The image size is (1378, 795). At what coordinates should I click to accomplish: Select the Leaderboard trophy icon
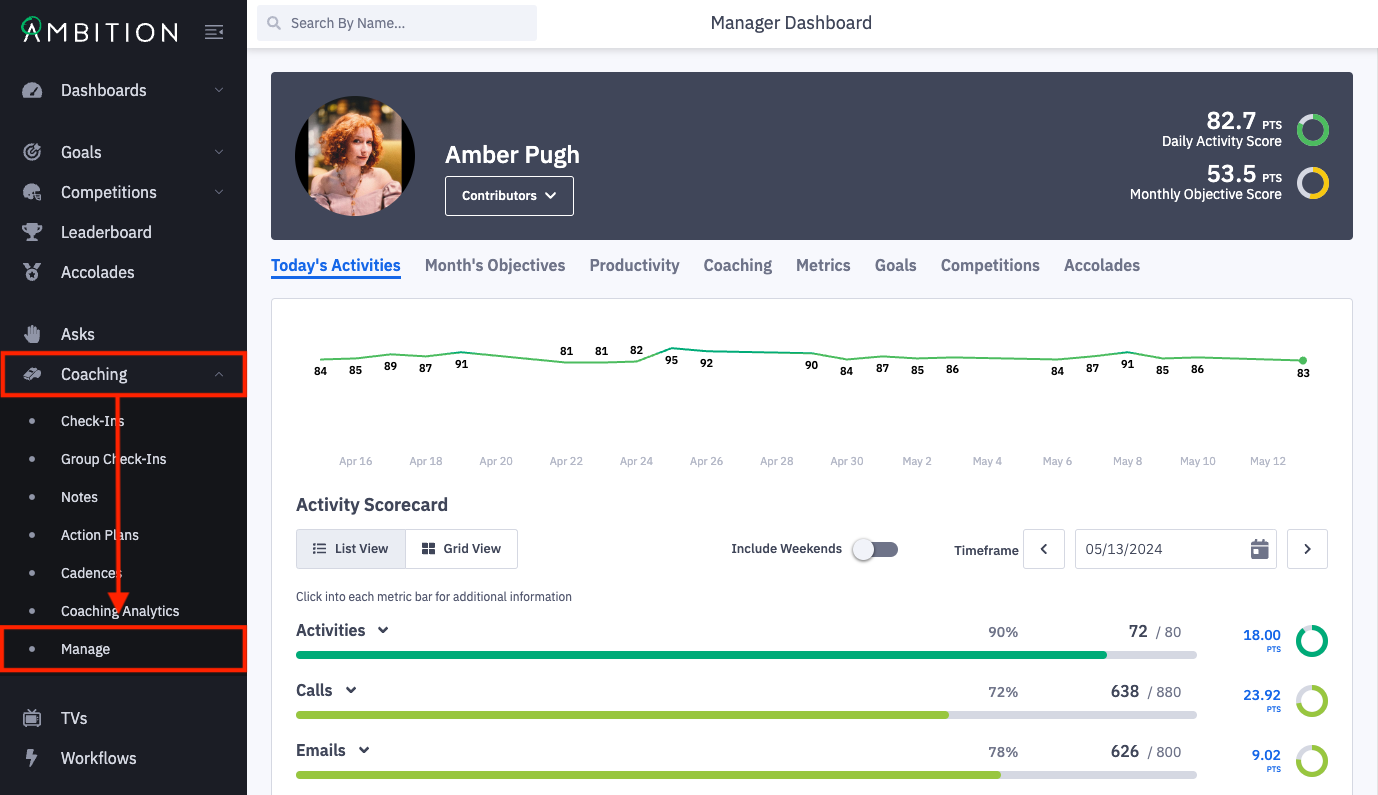click(x=34, y=232)
